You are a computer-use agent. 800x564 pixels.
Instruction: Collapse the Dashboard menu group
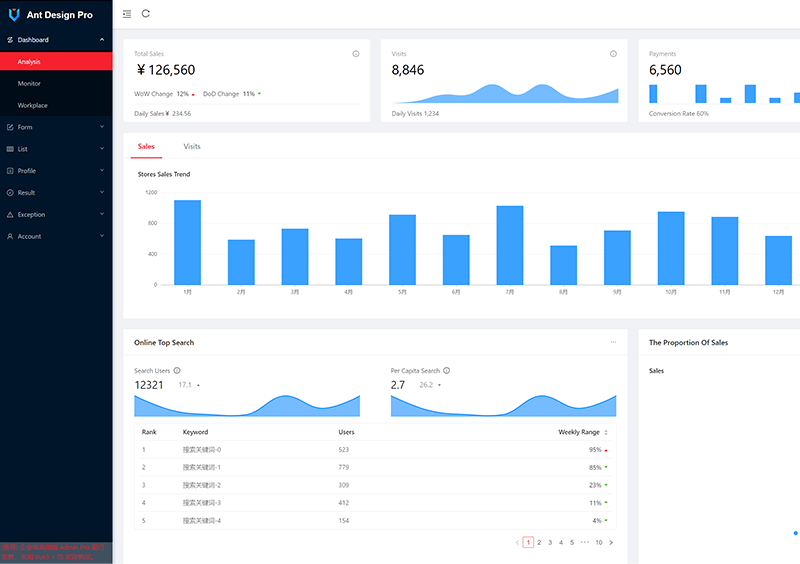pos(56,40)
